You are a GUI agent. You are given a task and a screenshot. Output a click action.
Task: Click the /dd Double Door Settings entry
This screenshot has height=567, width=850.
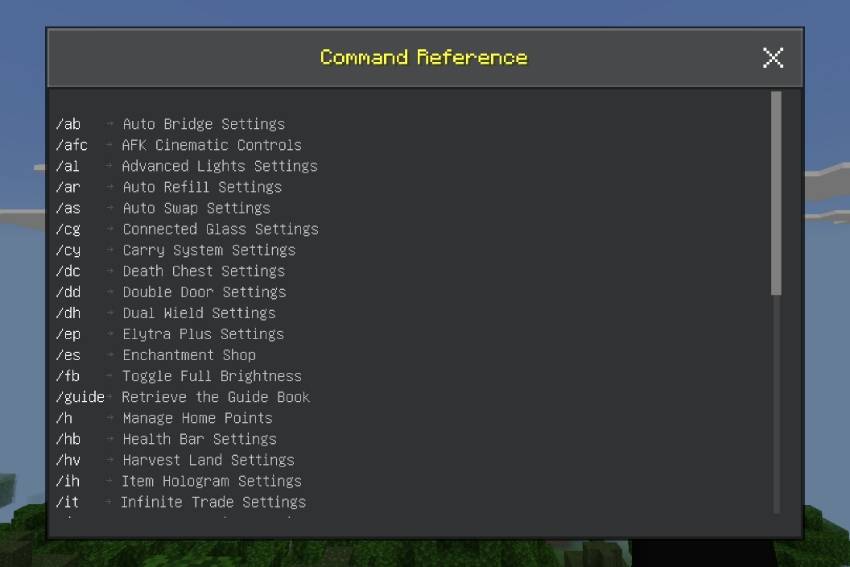click(x=171, y=292)
